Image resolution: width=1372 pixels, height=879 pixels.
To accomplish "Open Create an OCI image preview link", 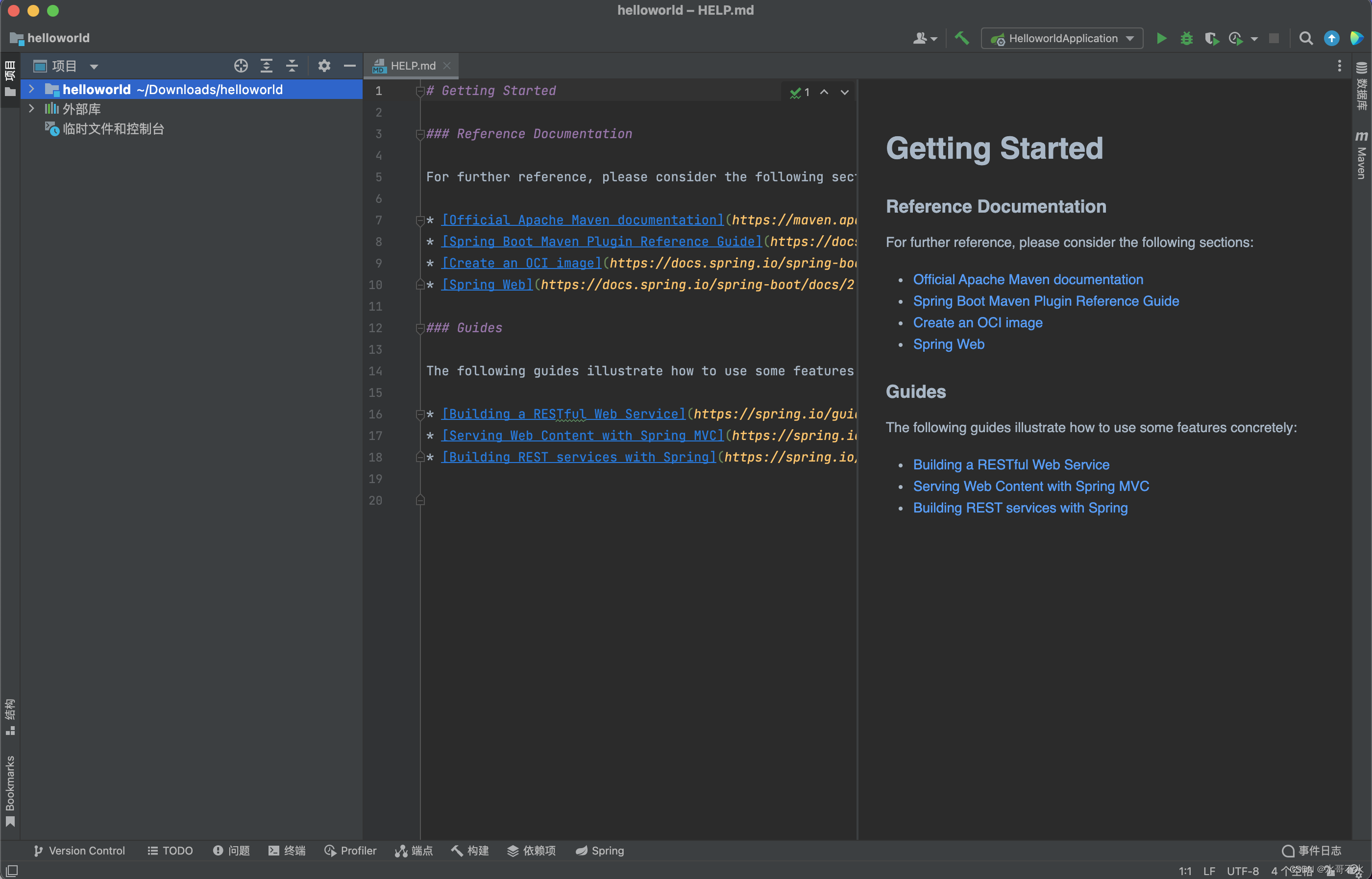I will coord(978,322).
